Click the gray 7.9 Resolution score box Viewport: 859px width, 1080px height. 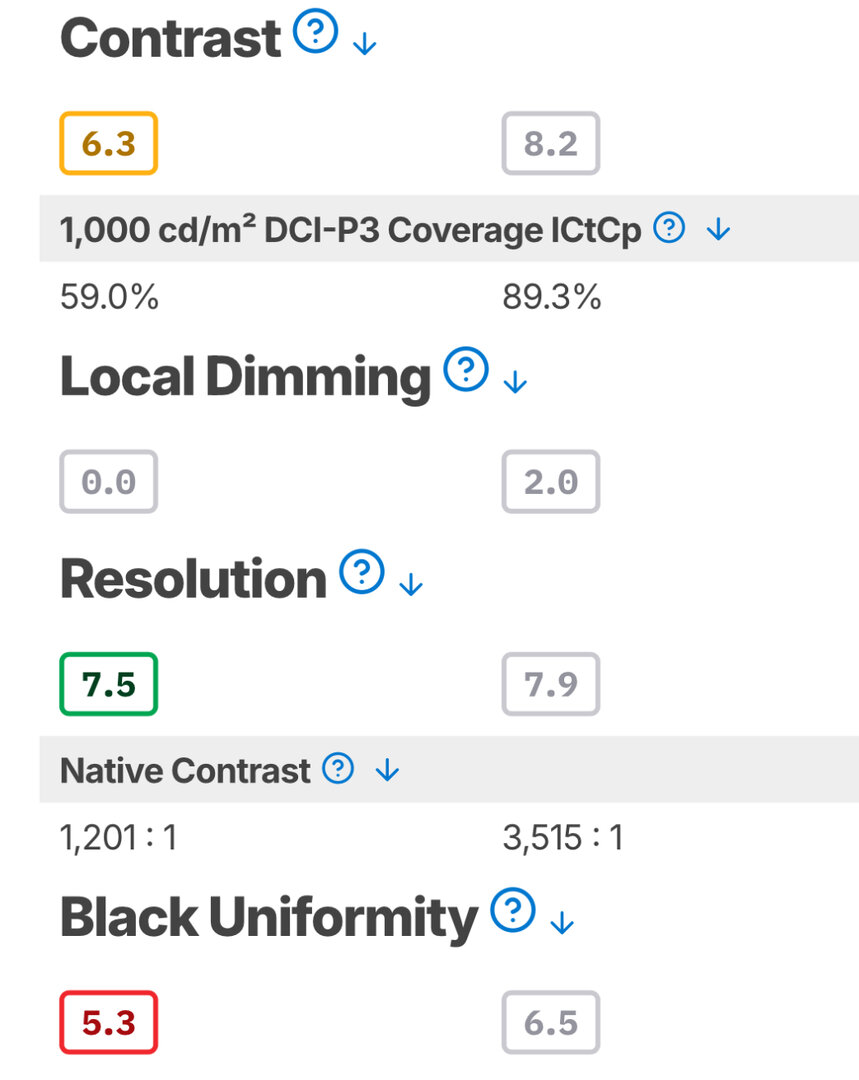coord(551,684)
